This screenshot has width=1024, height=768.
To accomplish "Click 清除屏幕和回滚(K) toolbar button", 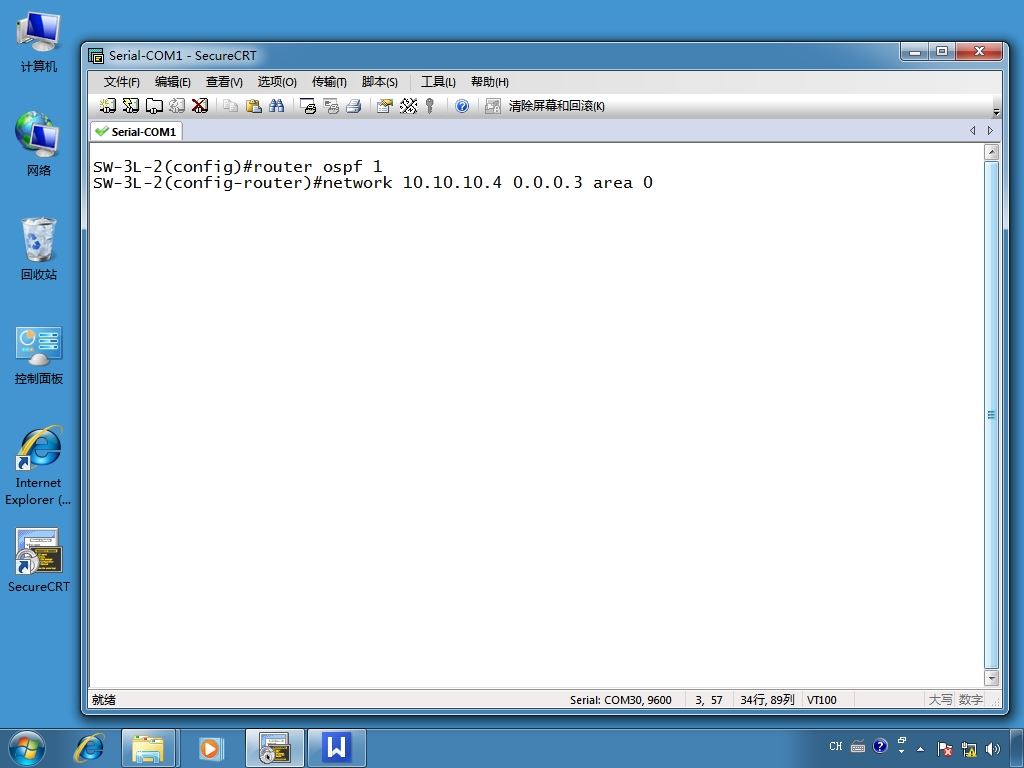I will coord(556,106).
